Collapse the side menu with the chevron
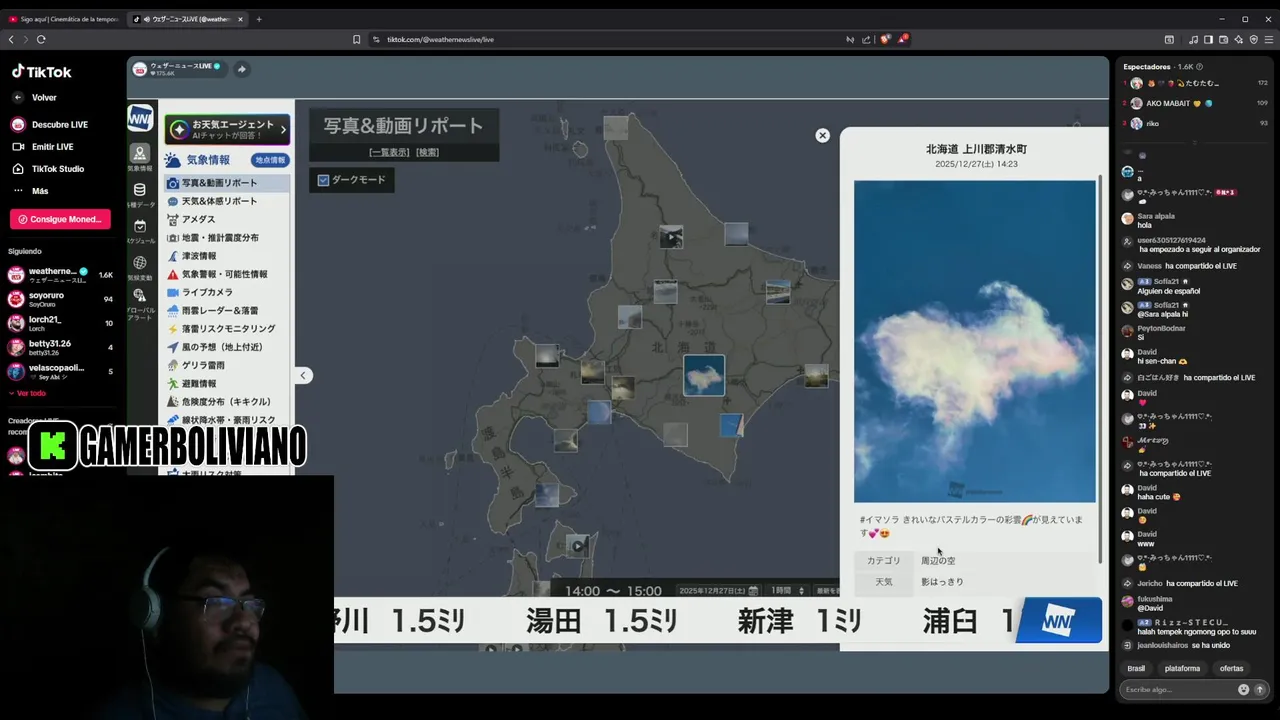Viewport: 1280px width, 720px height. [x=303, y=375]
